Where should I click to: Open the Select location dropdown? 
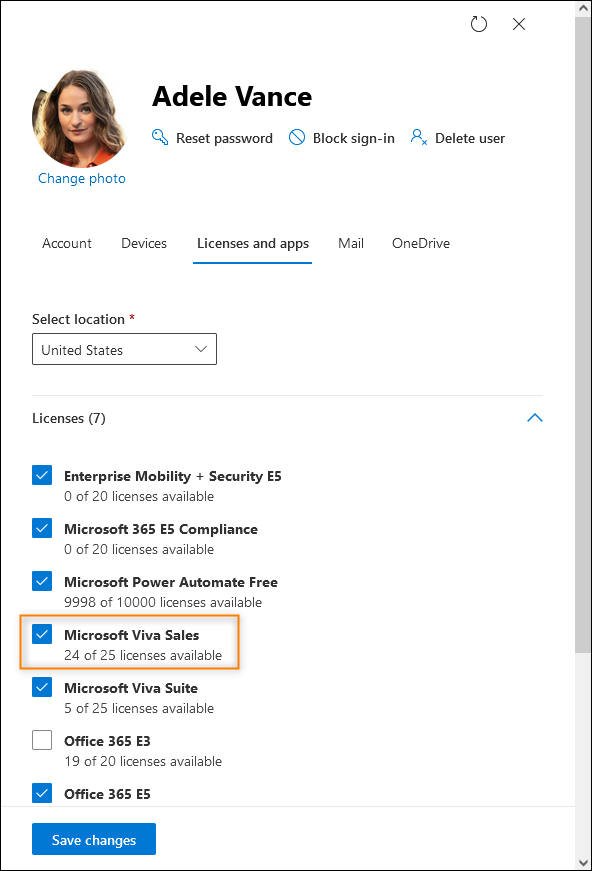coord(124,349)
